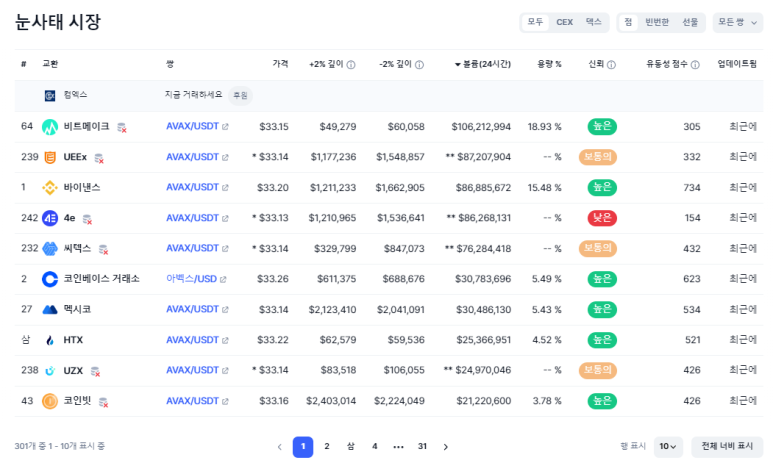Sort by # rank column header

click(x=24, y=64)
